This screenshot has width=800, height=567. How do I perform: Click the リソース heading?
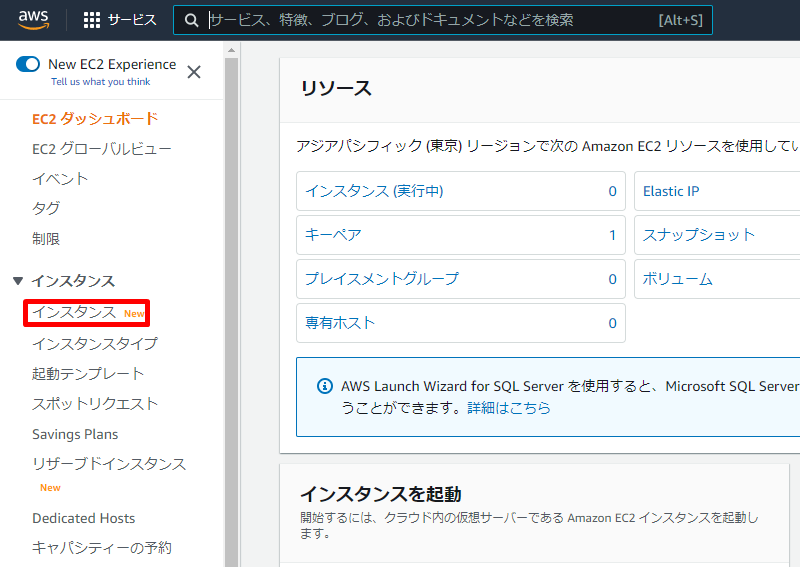tap(336, 88)
